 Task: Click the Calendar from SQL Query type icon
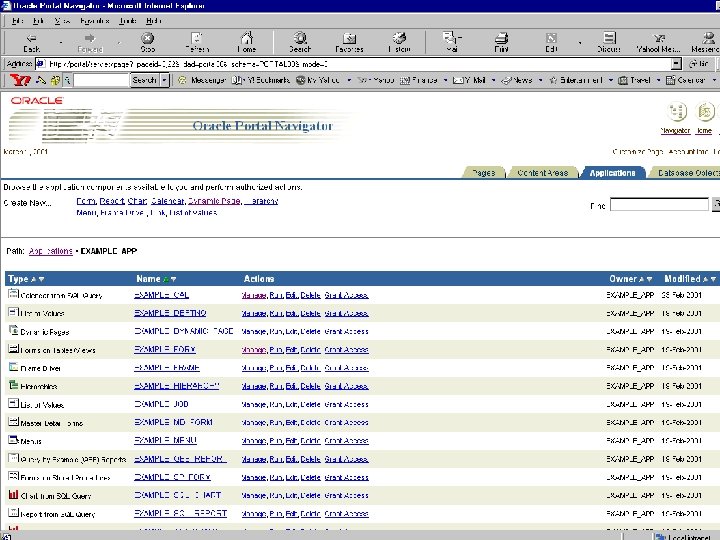pyautogui.click(x=13, y=294)
